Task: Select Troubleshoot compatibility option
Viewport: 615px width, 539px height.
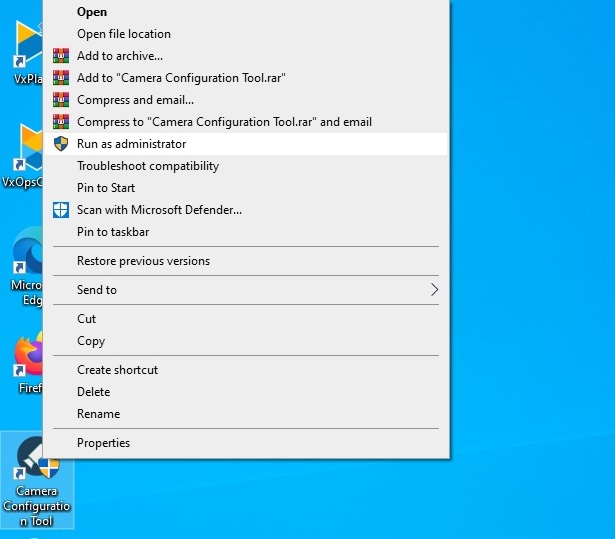Action: pos(148,166)
